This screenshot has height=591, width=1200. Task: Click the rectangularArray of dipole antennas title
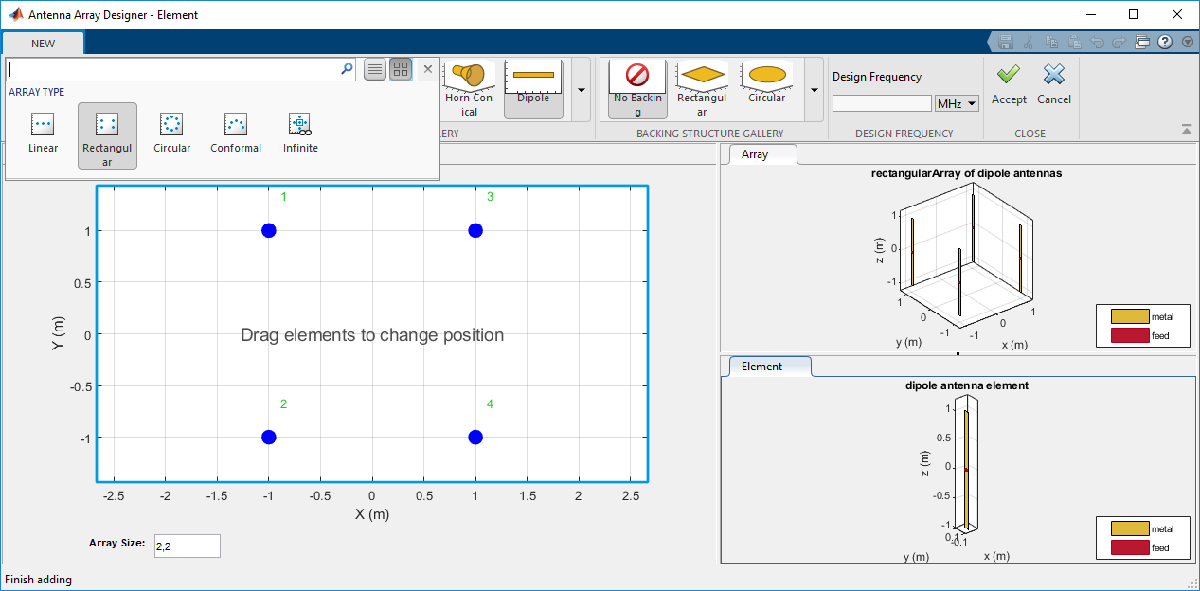point(966,173)
